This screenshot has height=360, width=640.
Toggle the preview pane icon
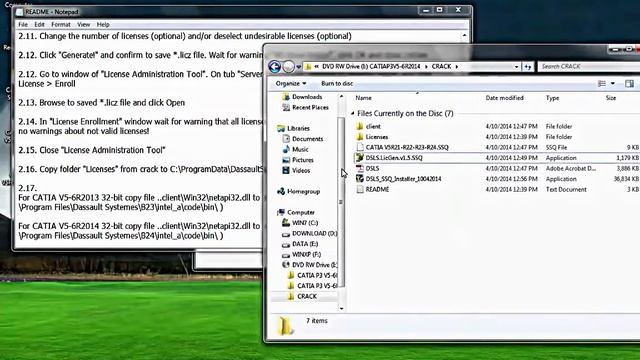pyautogui.click(x=629, y=83)
